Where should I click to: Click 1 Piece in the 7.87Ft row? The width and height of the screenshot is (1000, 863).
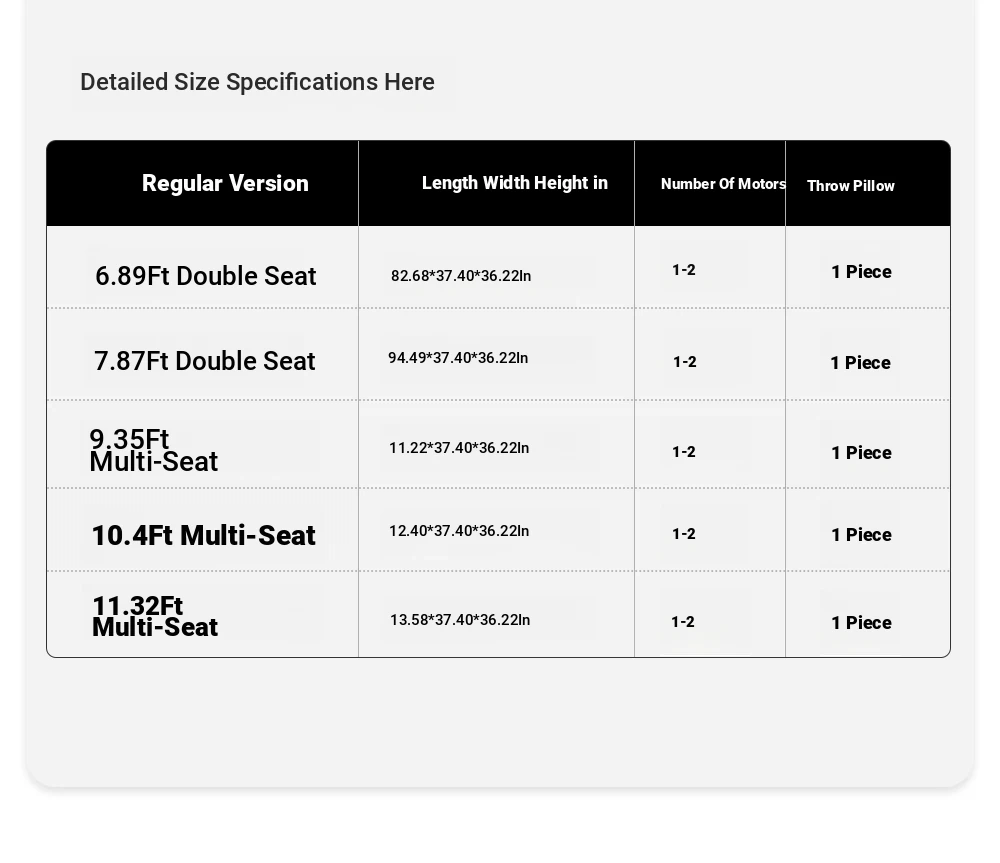pyautogui.click(x=860, y=363)
